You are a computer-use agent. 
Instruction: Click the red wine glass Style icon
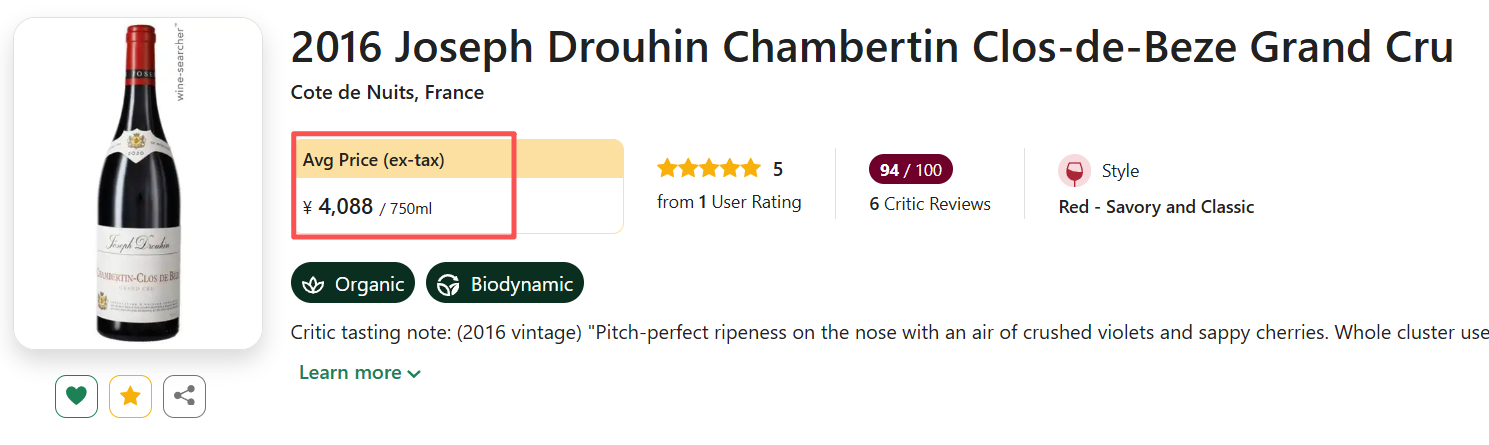[x=1075, y=171]
